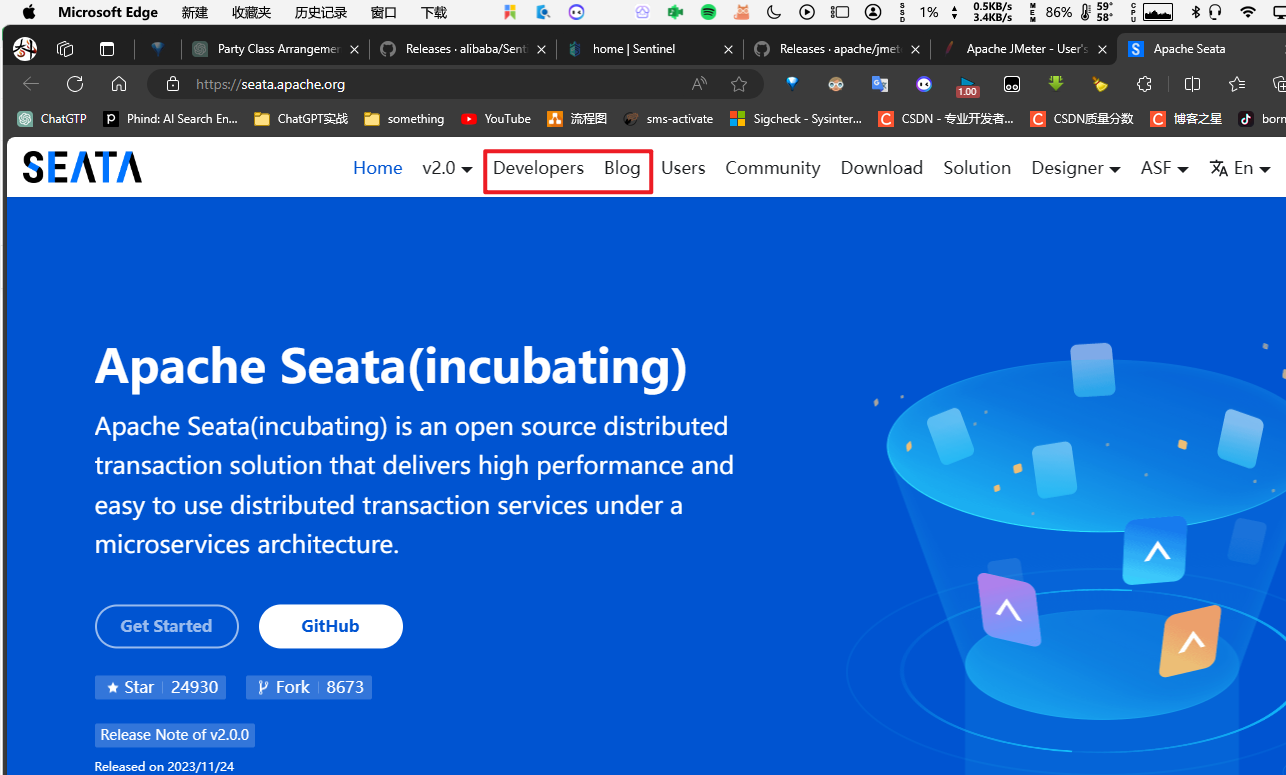The image size is (1286, 775).
Task: Click the Read aloud icon in address bar
Action: coord(699,84)
